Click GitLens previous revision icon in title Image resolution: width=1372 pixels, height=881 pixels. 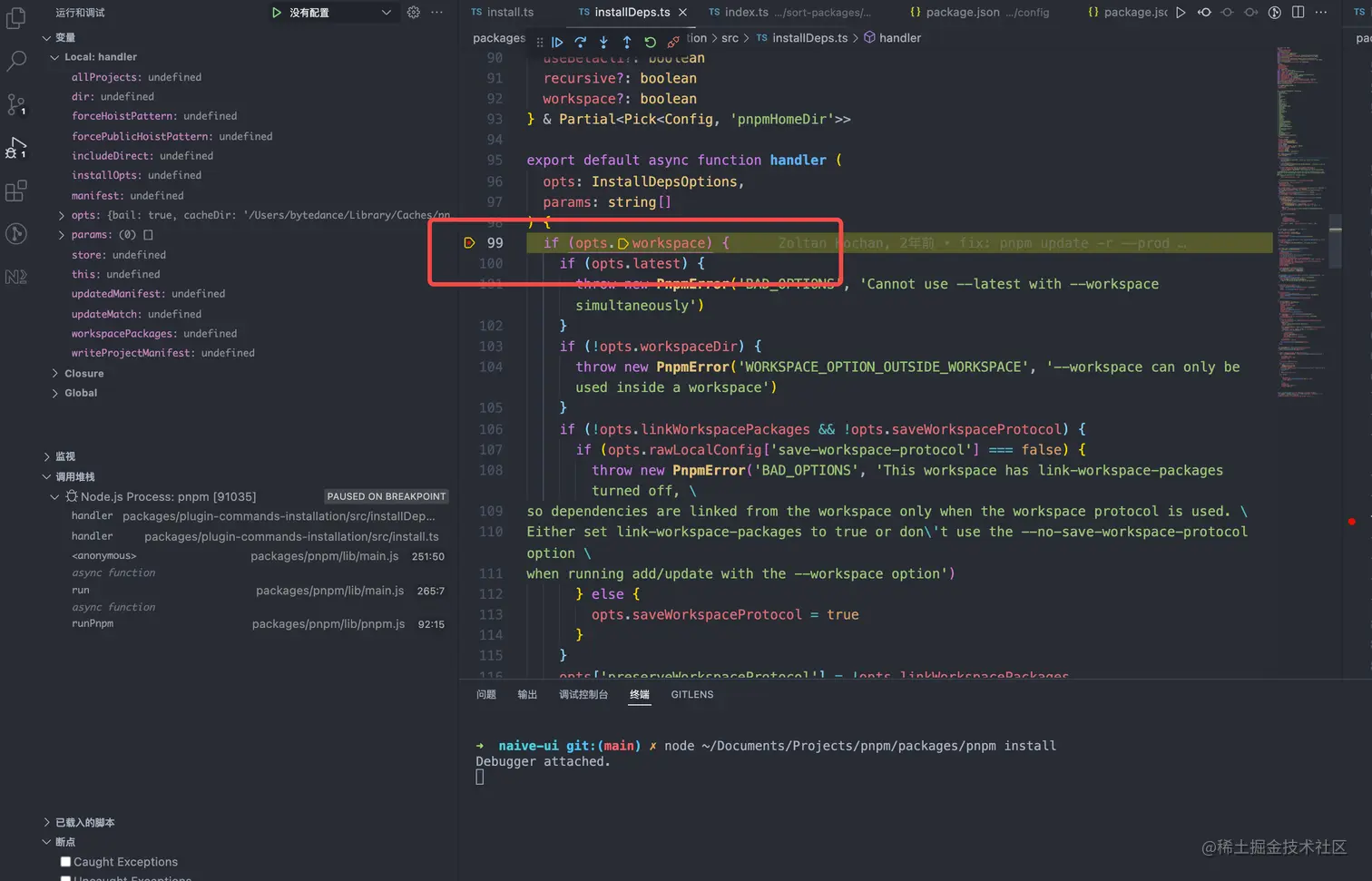1204,13
